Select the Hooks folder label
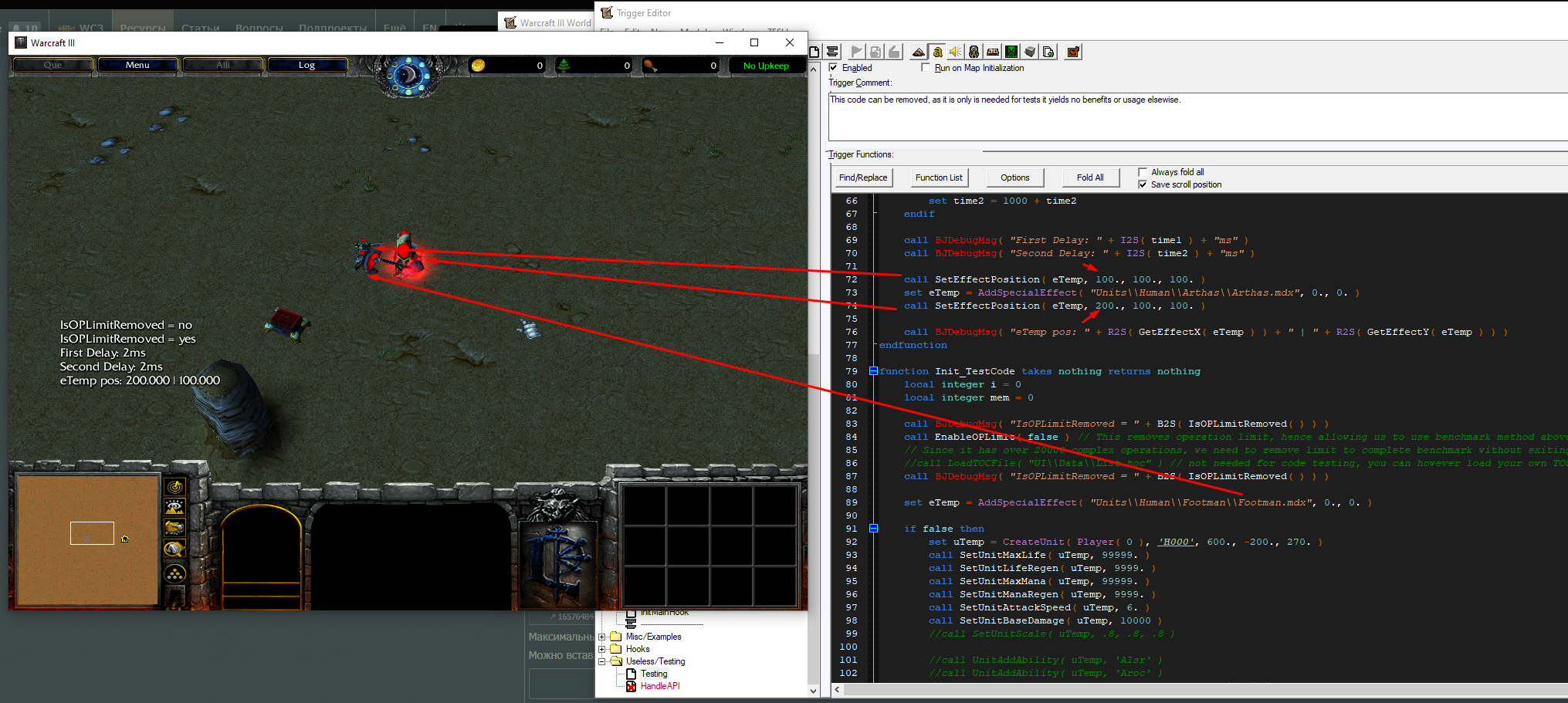This screenshot has width=1568, height=703. [638, 649]
